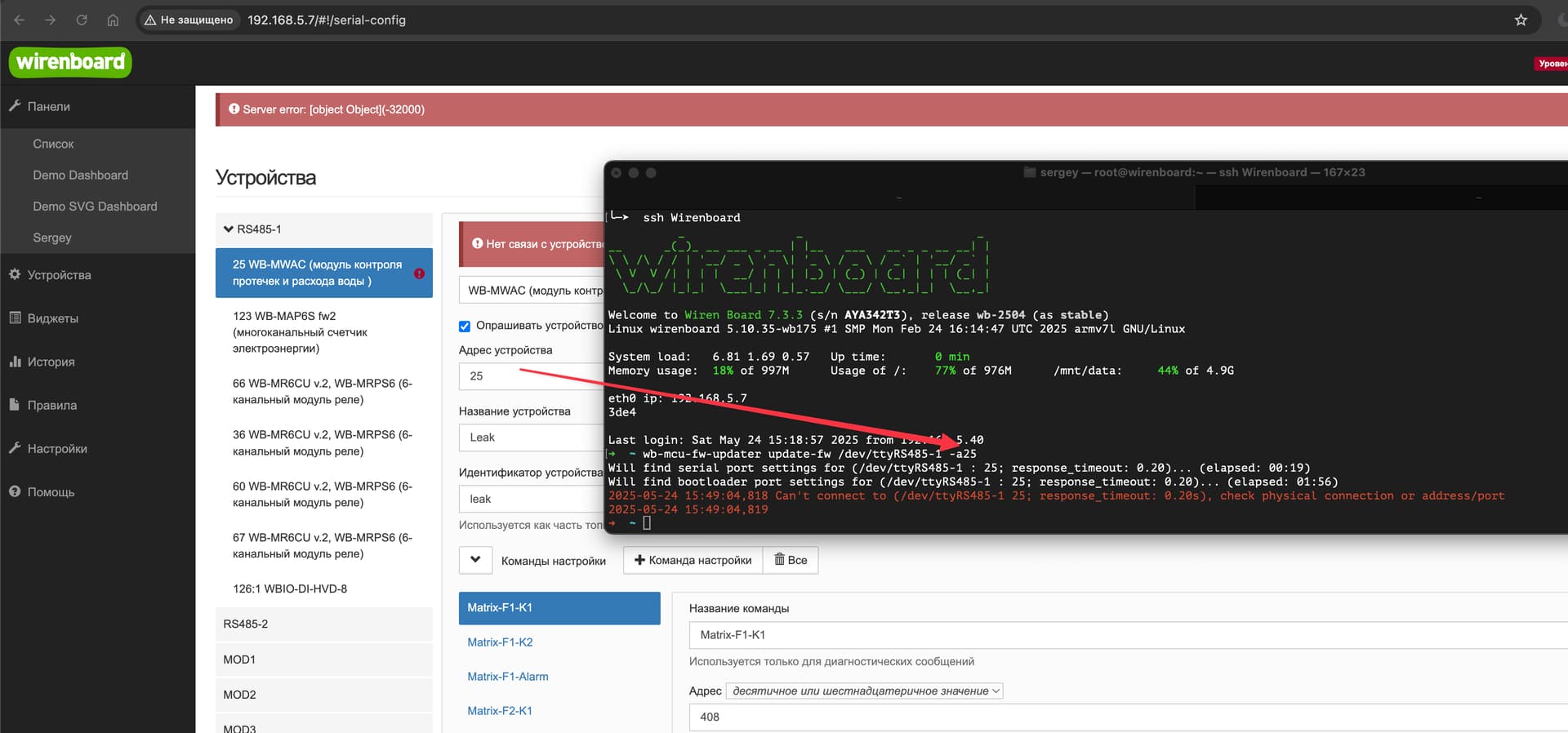The image size is (1568, 733).
Task: Collapse the RS485-1 port section
Action: pyautogui.click(x=324, y=229)
